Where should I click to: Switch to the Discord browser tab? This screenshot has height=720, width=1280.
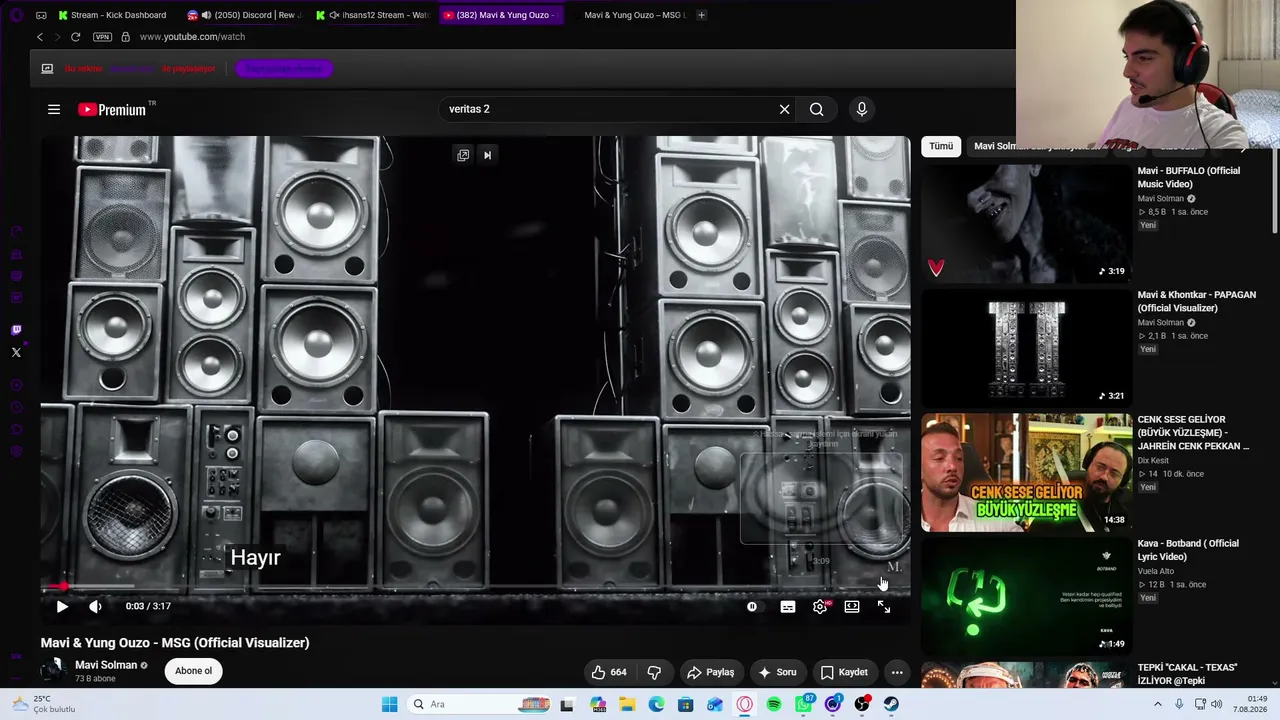[245, 15]
